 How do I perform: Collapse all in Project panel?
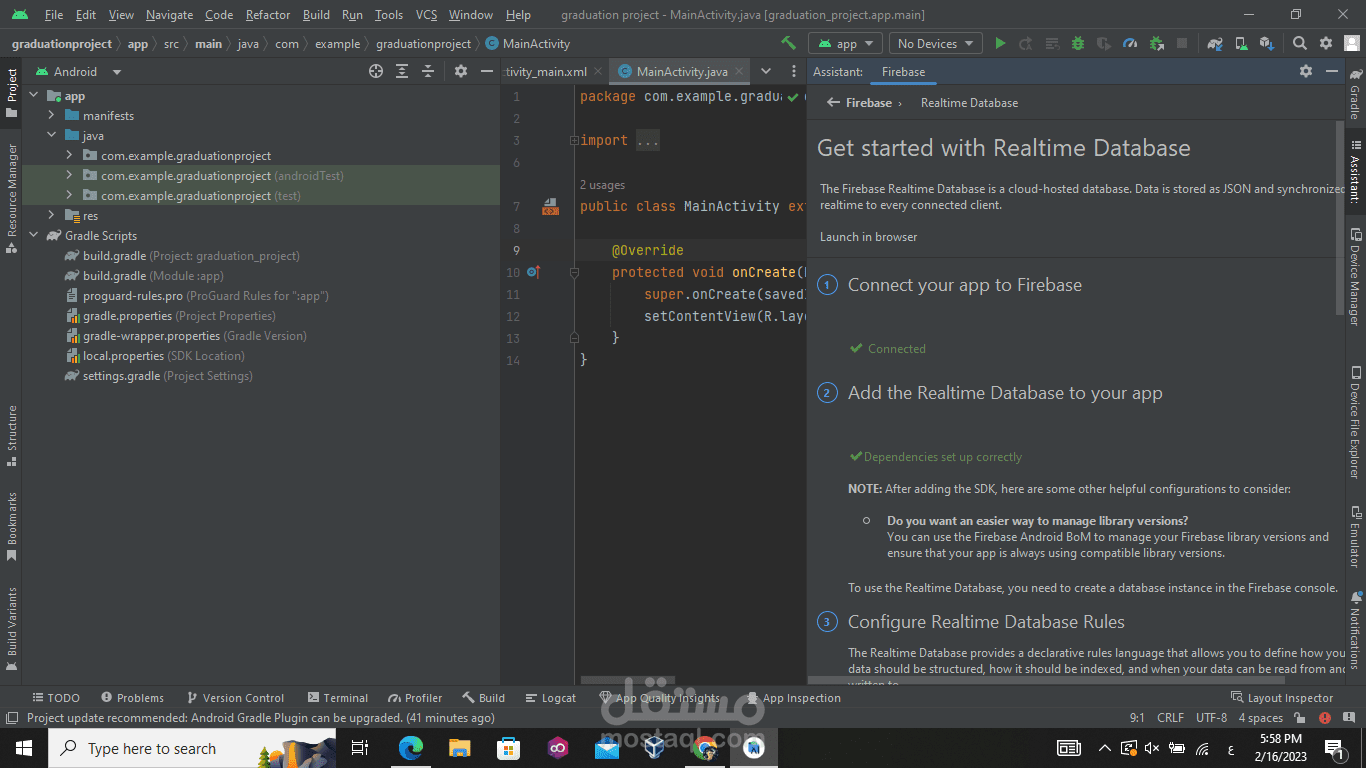pos(428,71)
